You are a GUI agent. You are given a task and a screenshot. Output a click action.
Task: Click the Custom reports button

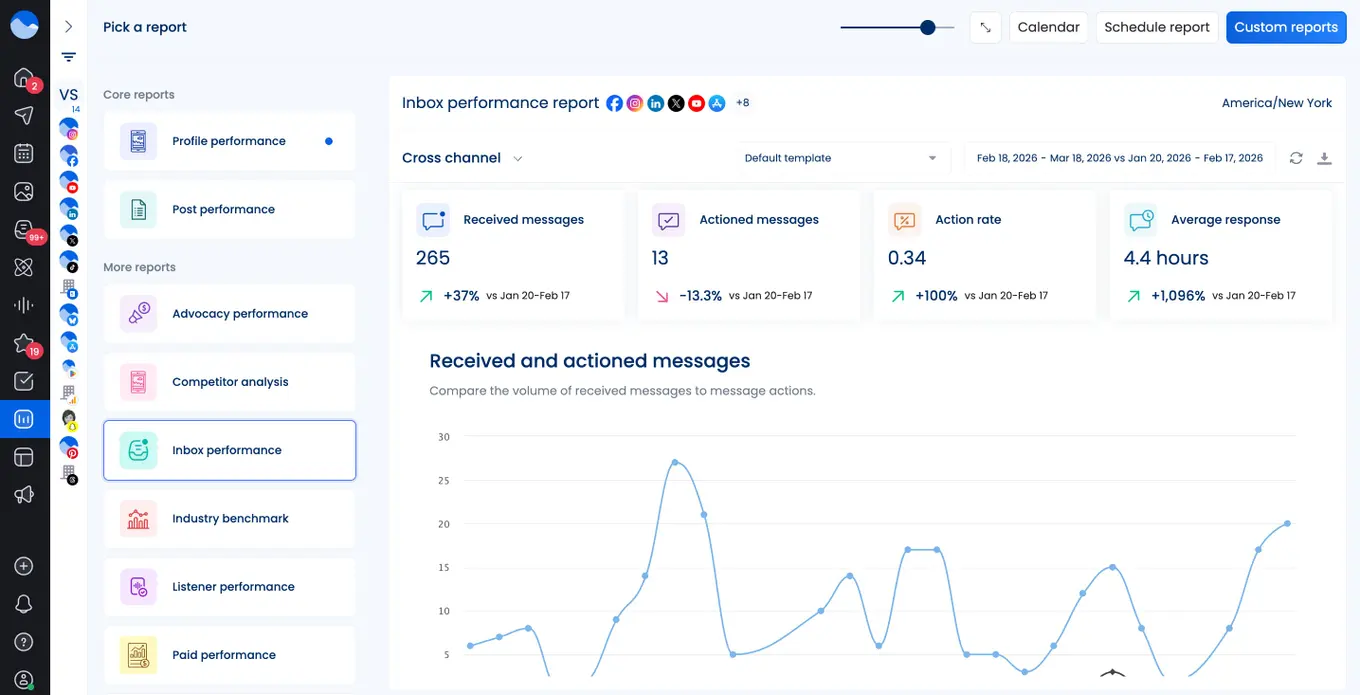pyautogui.click(x=1286, y=27)
